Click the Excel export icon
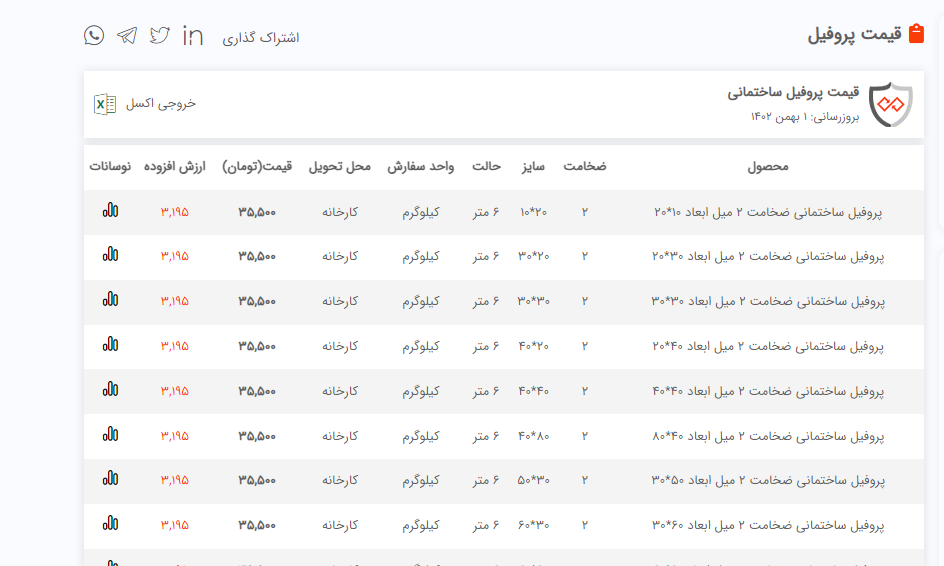The width and height of the screenshot is (944, 566). pos(104,104)
